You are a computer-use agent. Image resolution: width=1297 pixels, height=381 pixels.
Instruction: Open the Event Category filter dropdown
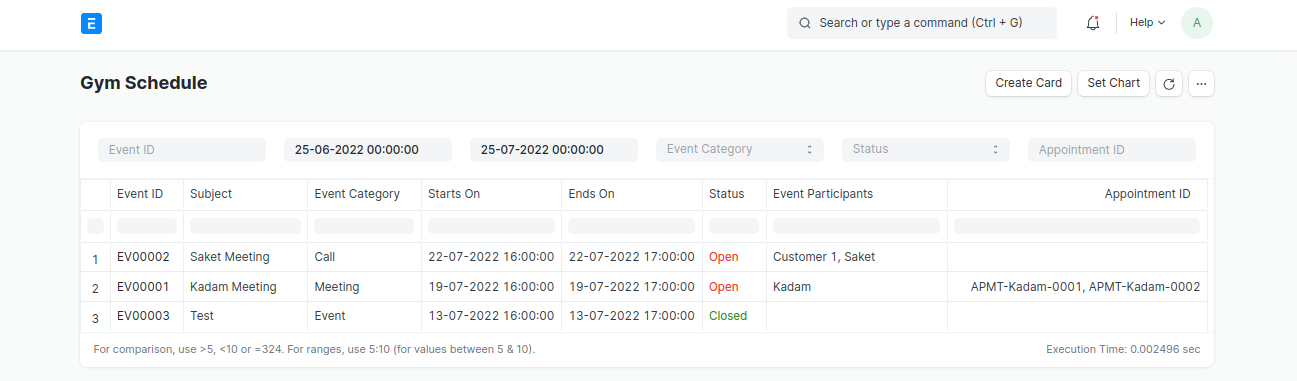pyautogui.click(x=740, y=150)
